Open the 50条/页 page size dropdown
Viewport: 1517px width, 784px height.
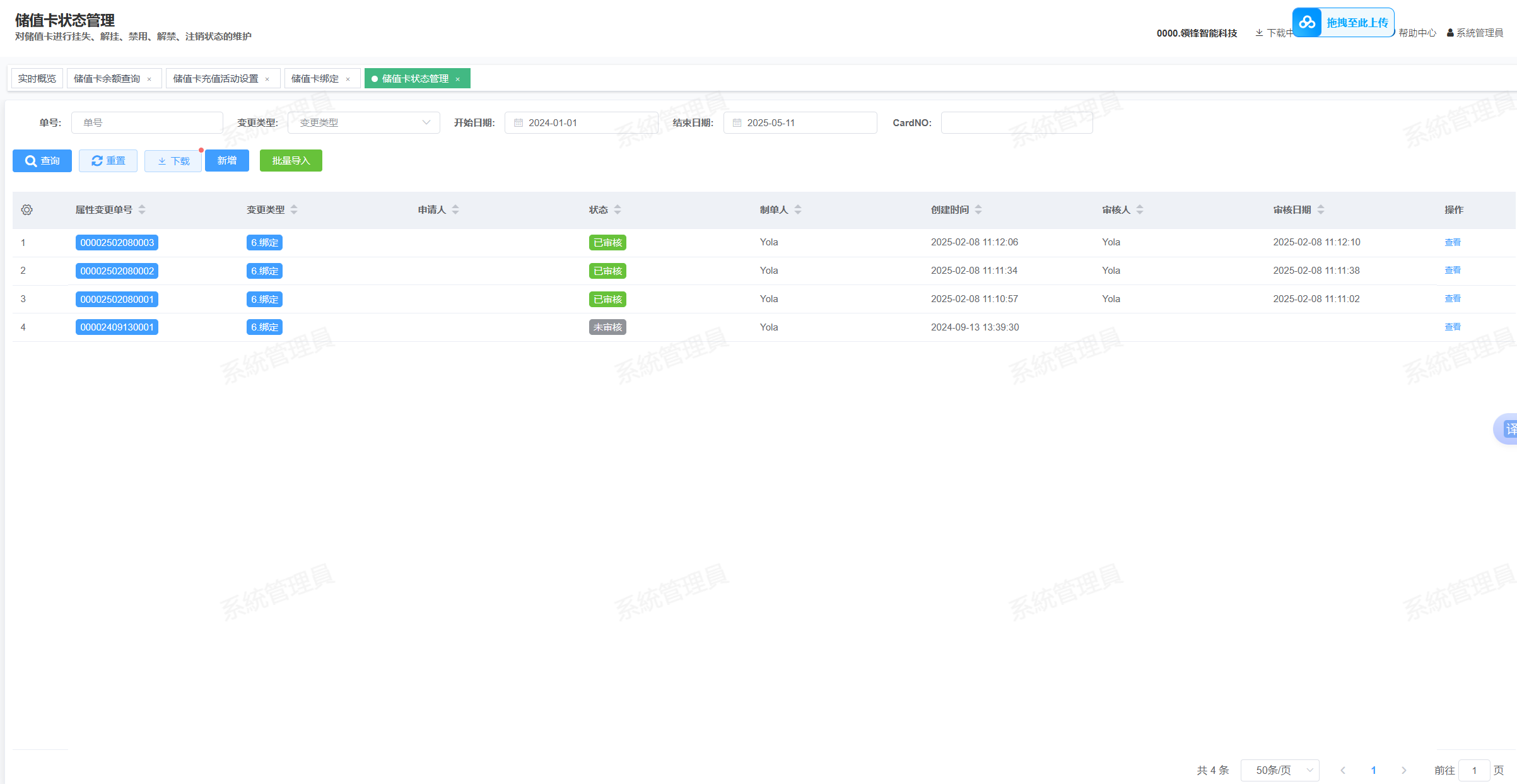click(1280, 770)
